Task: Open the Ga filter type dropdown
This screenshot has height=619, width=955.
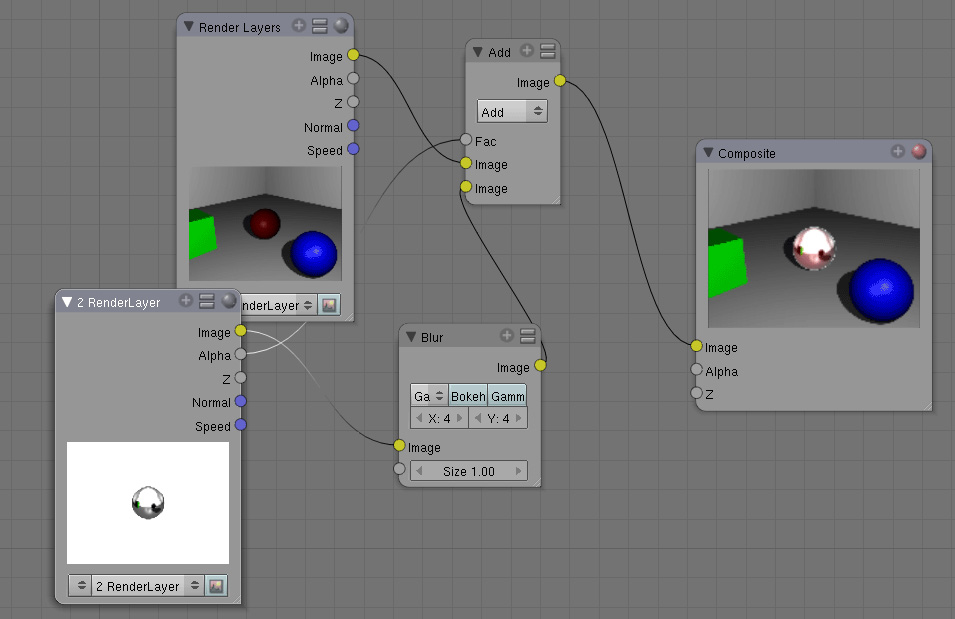Action: [429, 396]
